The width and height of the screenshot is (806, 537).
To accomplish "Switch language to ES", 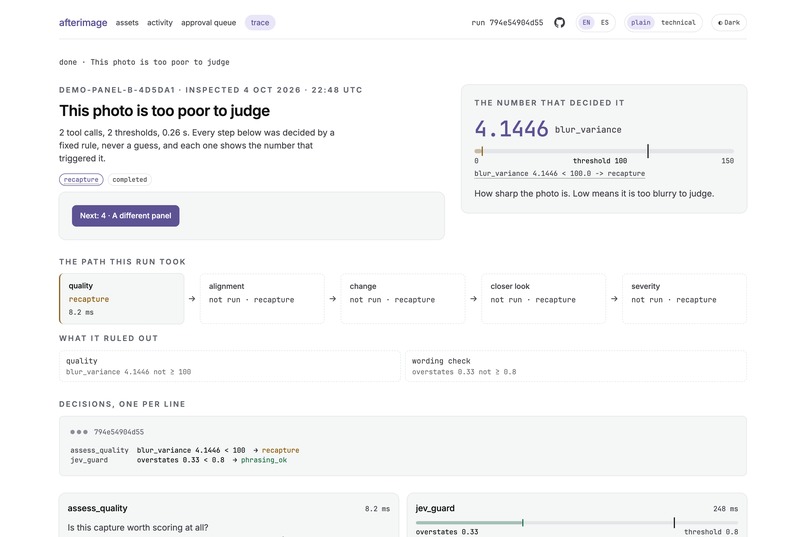I will tap(604, 23).
